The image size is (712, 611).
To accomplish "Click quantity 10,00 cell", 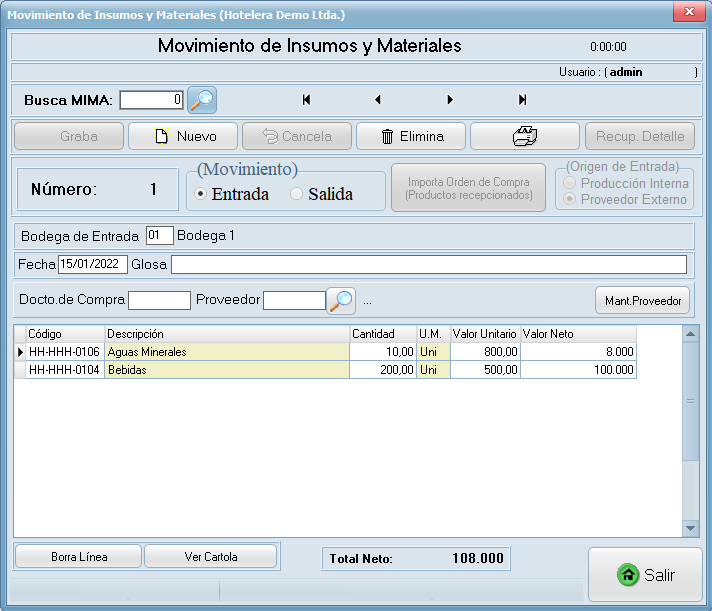I will (383, 352).
